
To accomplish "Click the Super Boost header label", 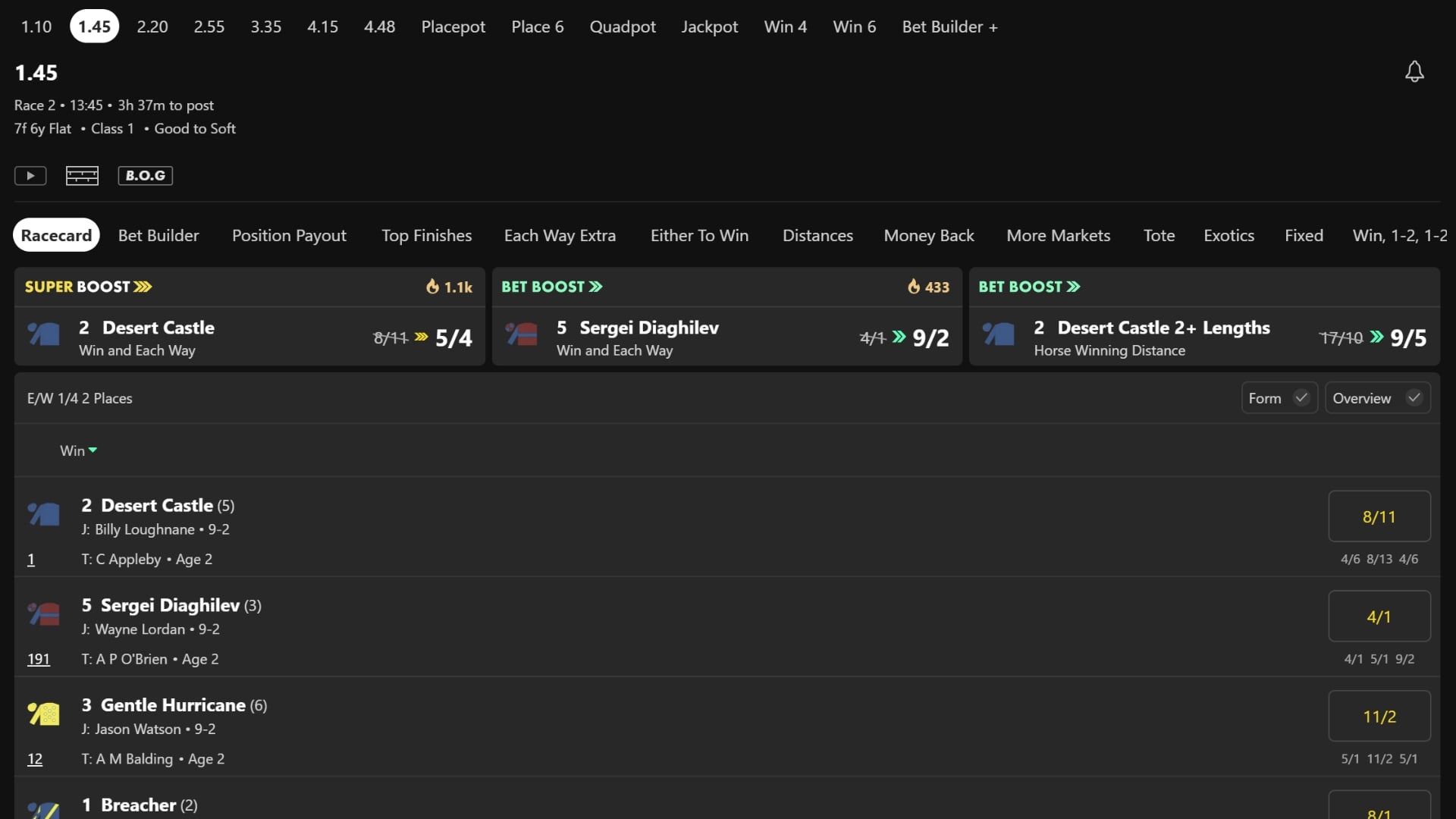I will point(88,287).
